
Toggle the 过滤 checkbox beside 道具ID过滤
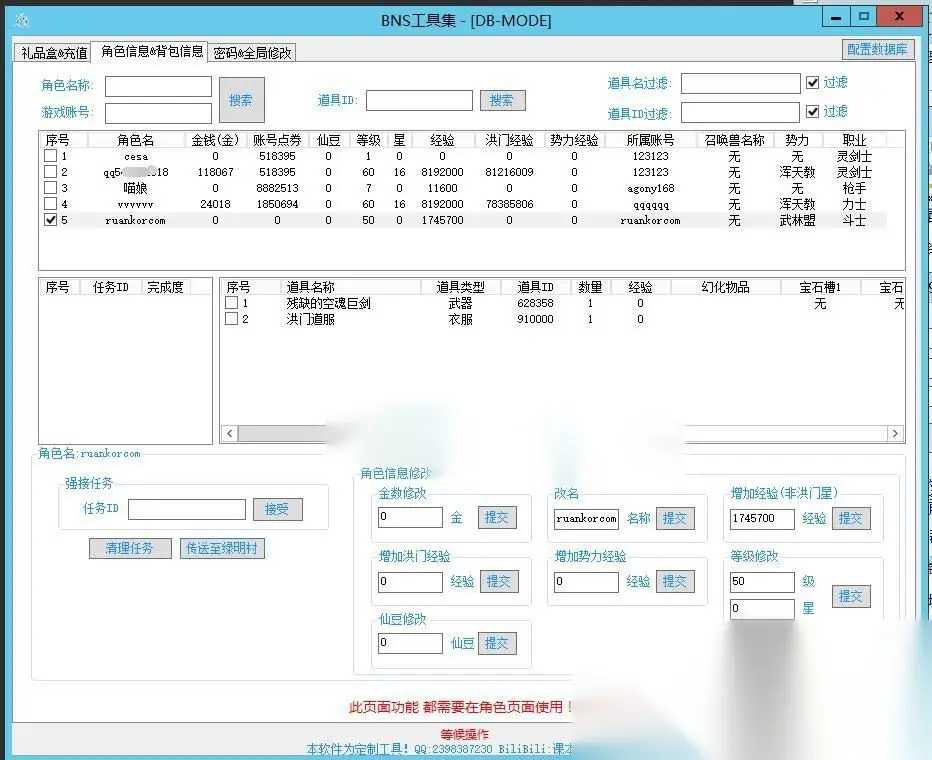[813, 111]
